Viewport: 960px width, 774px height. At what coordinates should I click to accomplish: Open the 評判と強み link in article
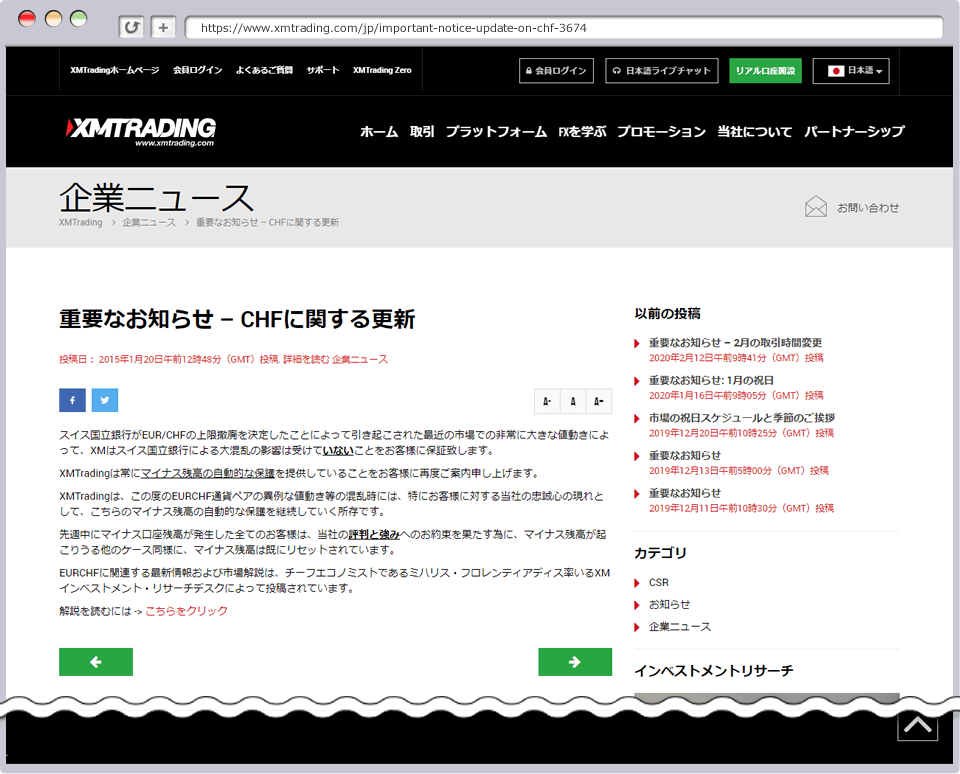tap(374, 535)
